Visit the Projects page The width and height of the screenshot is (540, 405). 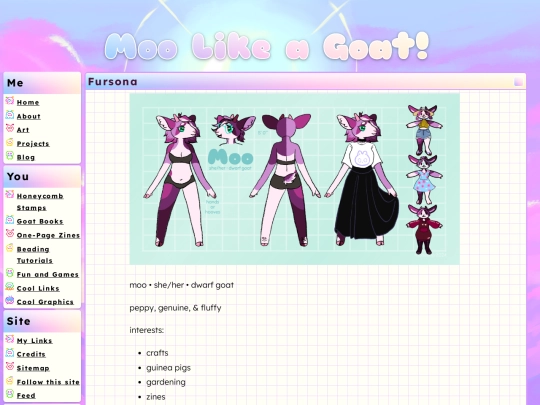(33, 144)
